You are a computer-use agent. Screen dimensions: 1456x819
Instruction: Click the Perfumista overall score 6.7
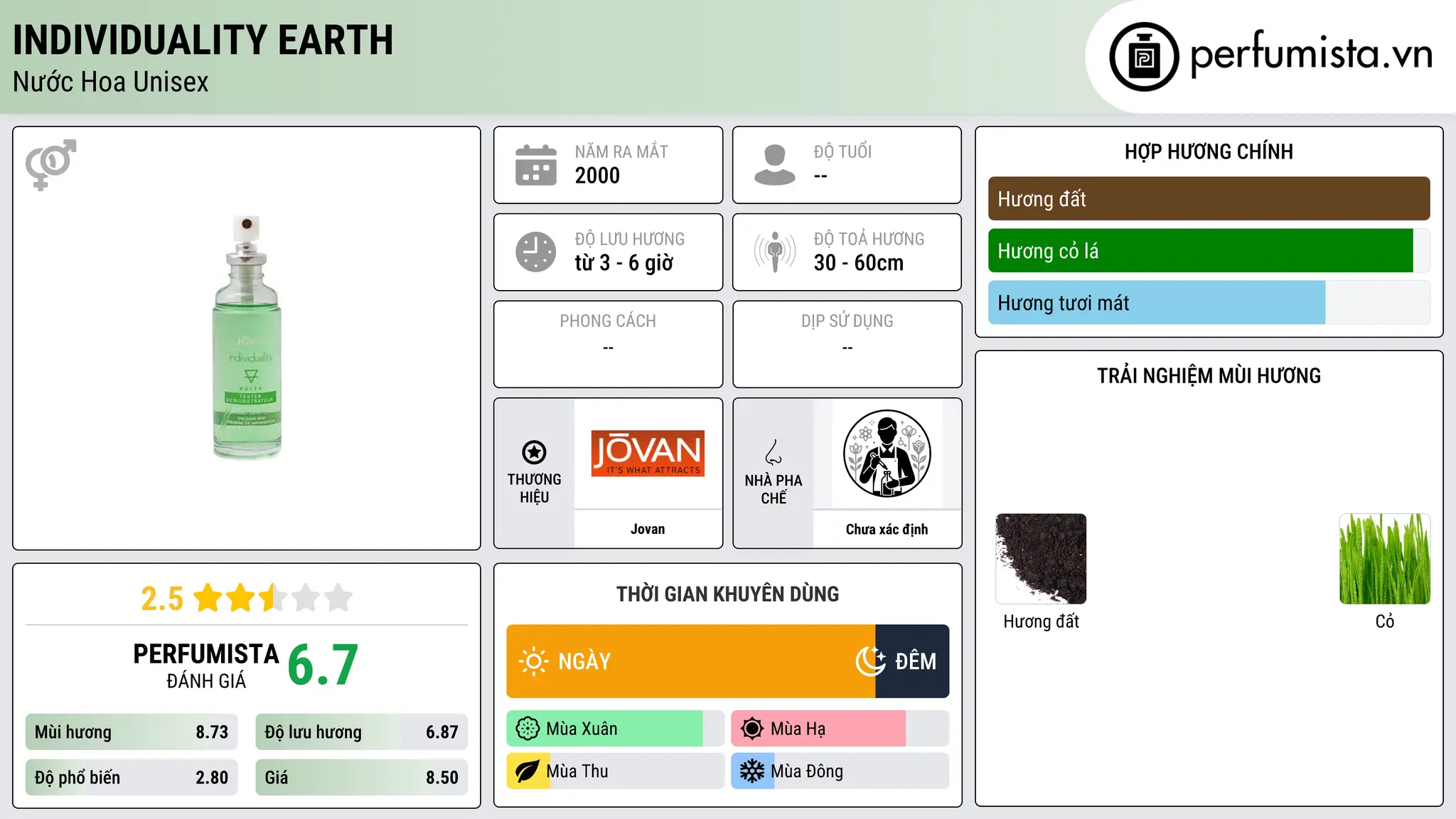click(x=323, y=665)
